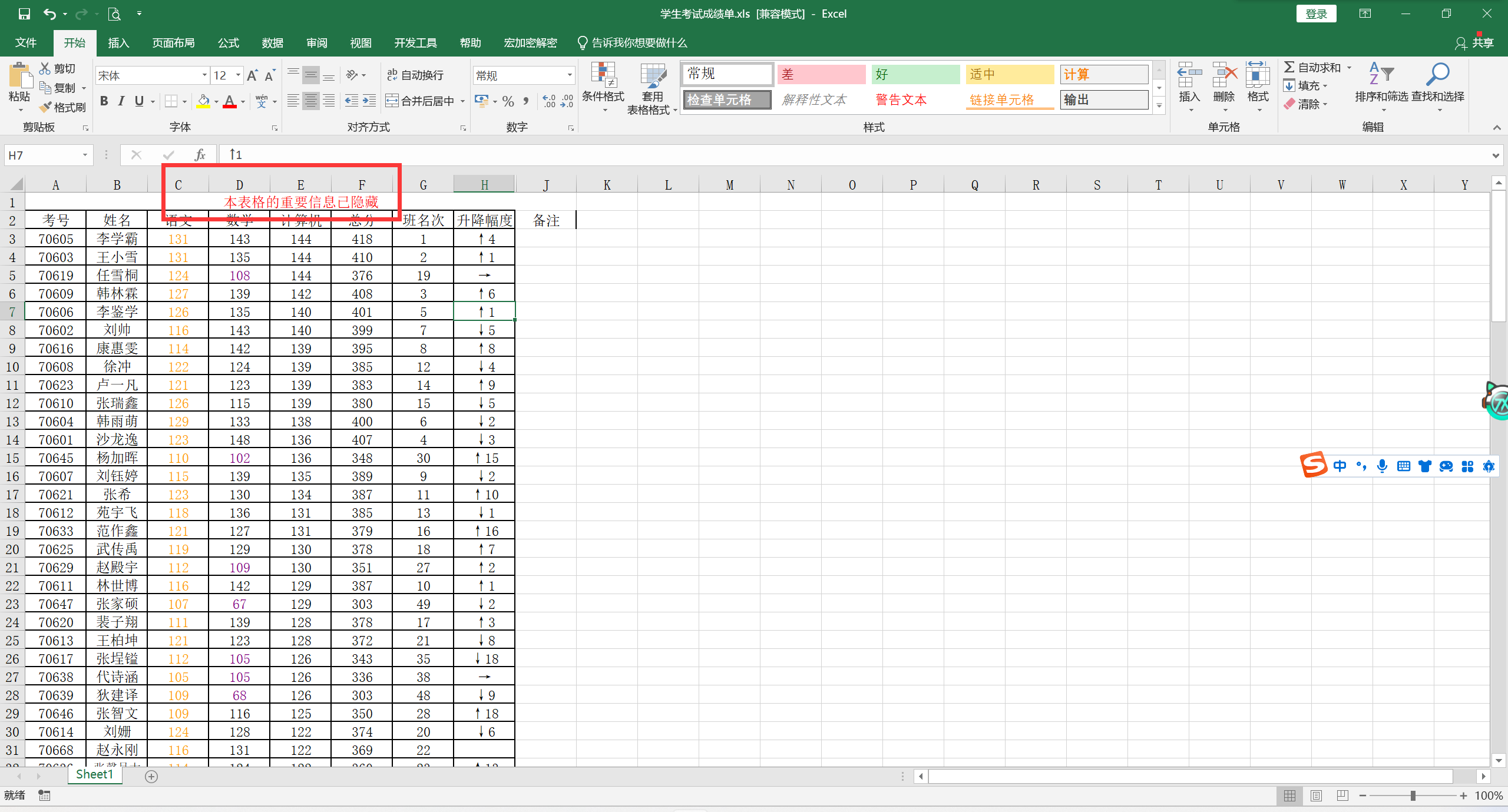Viewport: 1508px width, 812px height.
Task: Click the Insert Function fx icon
Action: point(200,155)
